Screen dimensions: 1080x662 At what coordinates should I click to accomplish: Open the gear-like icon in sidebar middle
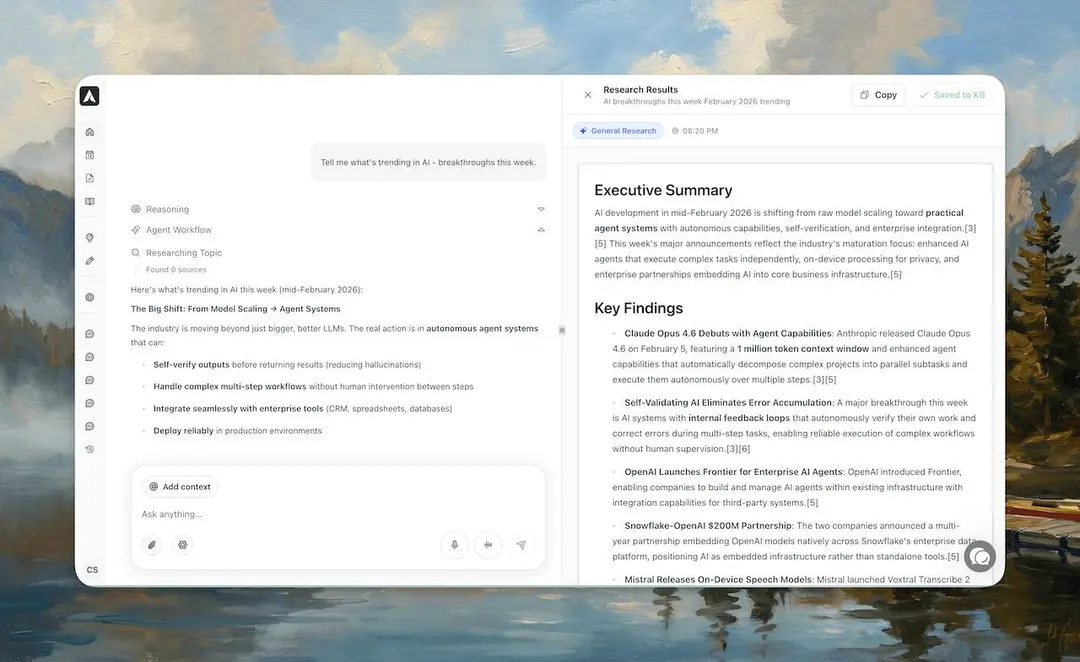(x=90, y=298)
